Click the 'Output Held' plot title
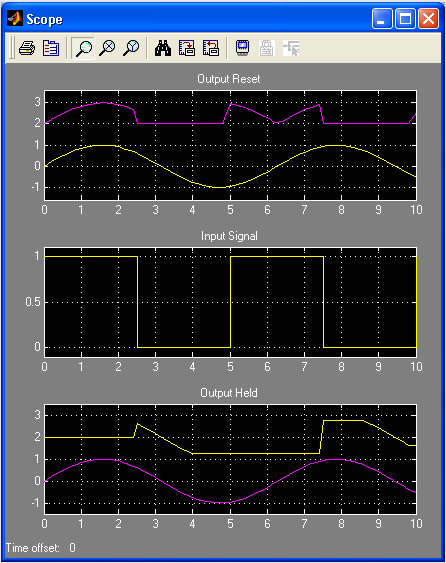Image resolution: width=446 pixels, height=563 pixels. (229, 393)
